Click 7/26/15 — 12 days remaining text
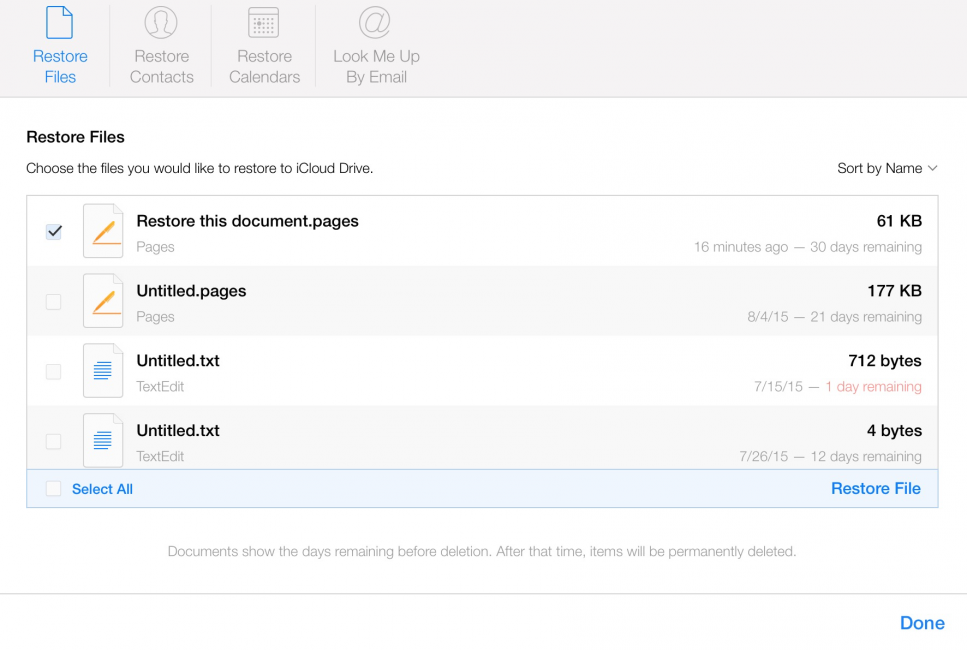Viewport: 967px width, 650px height. click(831, 456)
